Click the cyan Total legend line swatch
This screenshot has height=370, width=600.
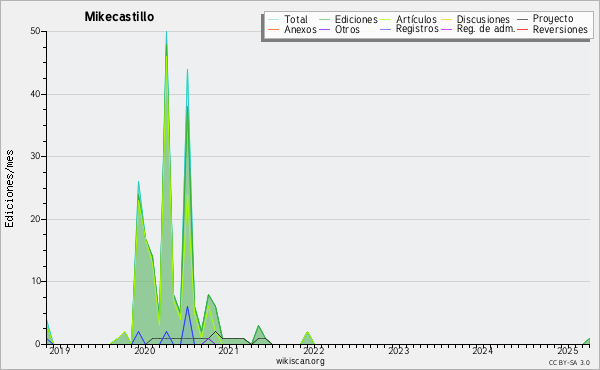pyautogui.click(x=273, y=19)
